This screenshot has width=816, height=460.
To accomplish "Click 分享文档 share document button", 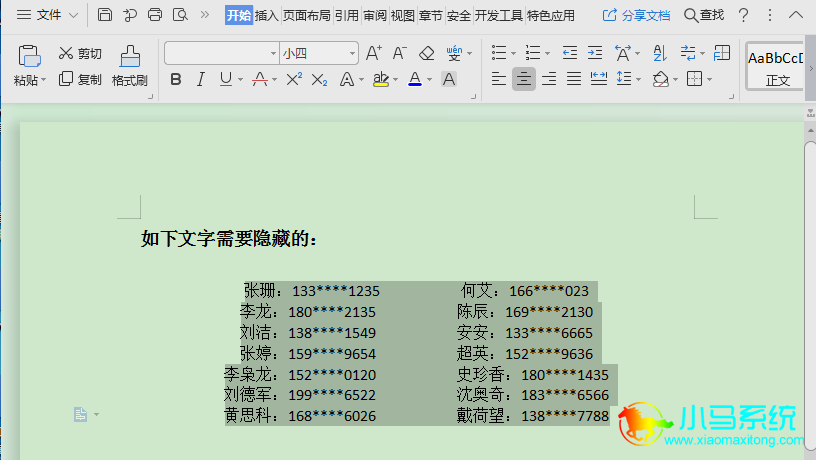I will (636, 16).
